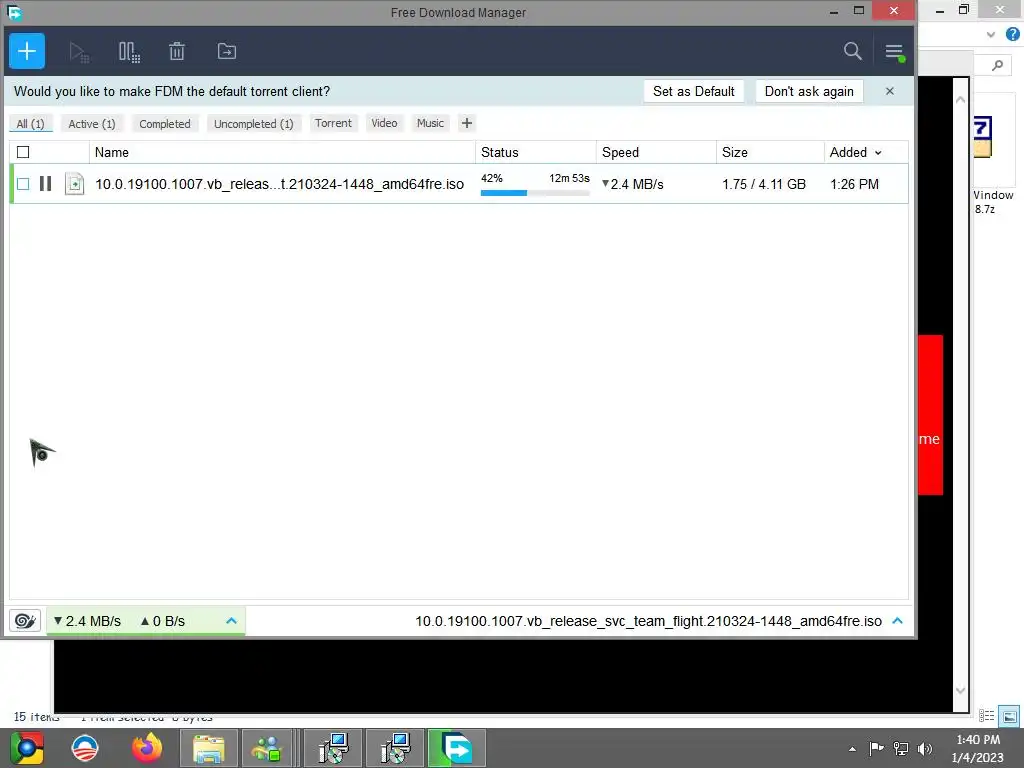The width and height of the screenshot is (1024, 768).
Task: Click the 1:26 PM added time cell
Action: 854,184
